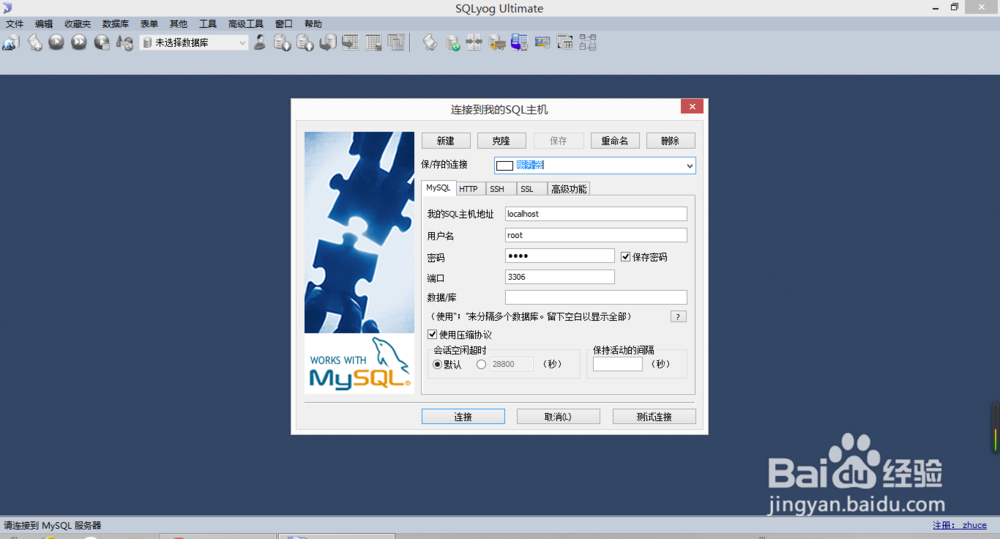Click the schema synchronization tool icon
The image size is (1000, 539).
pos(474,43)
